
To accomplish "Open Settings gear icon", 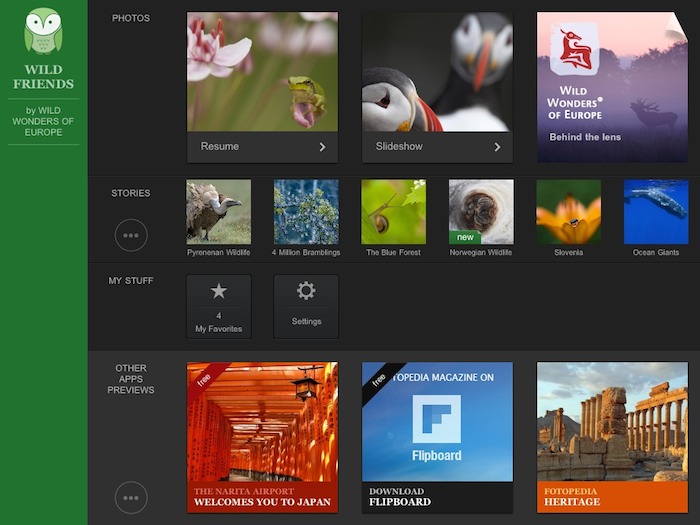I will [x=306, y=291].
